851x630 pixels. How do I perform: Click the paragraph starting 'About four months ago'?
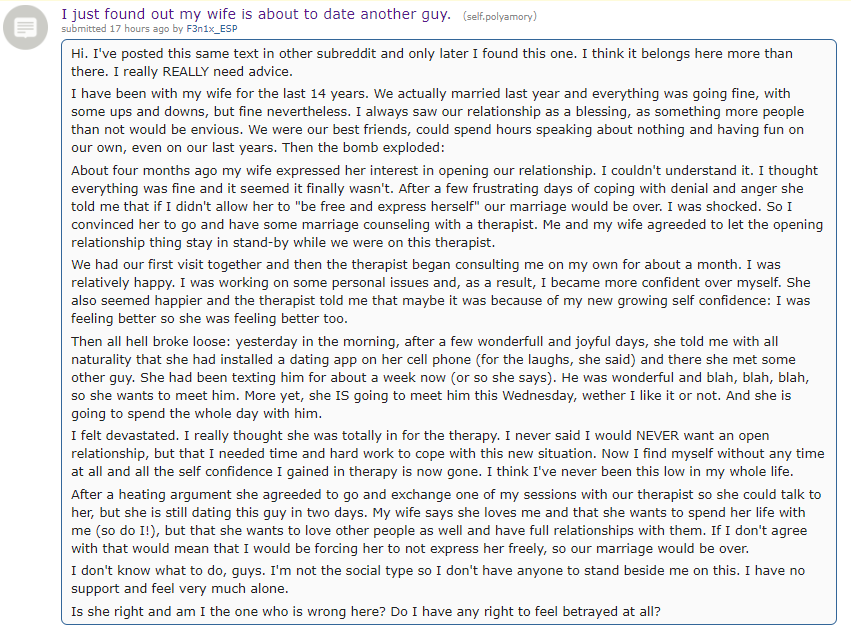click(447, 206)
